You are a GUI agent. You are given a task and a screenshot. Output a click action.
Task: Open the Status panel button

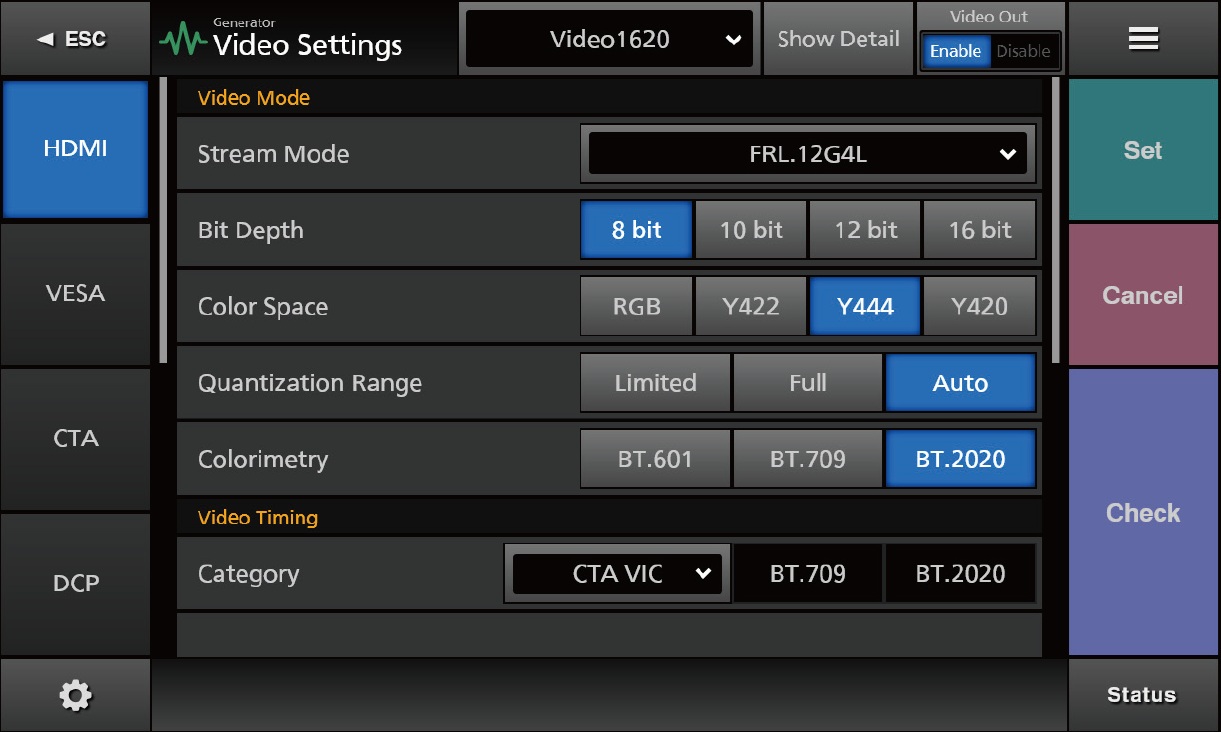[x=1143, y=695]
